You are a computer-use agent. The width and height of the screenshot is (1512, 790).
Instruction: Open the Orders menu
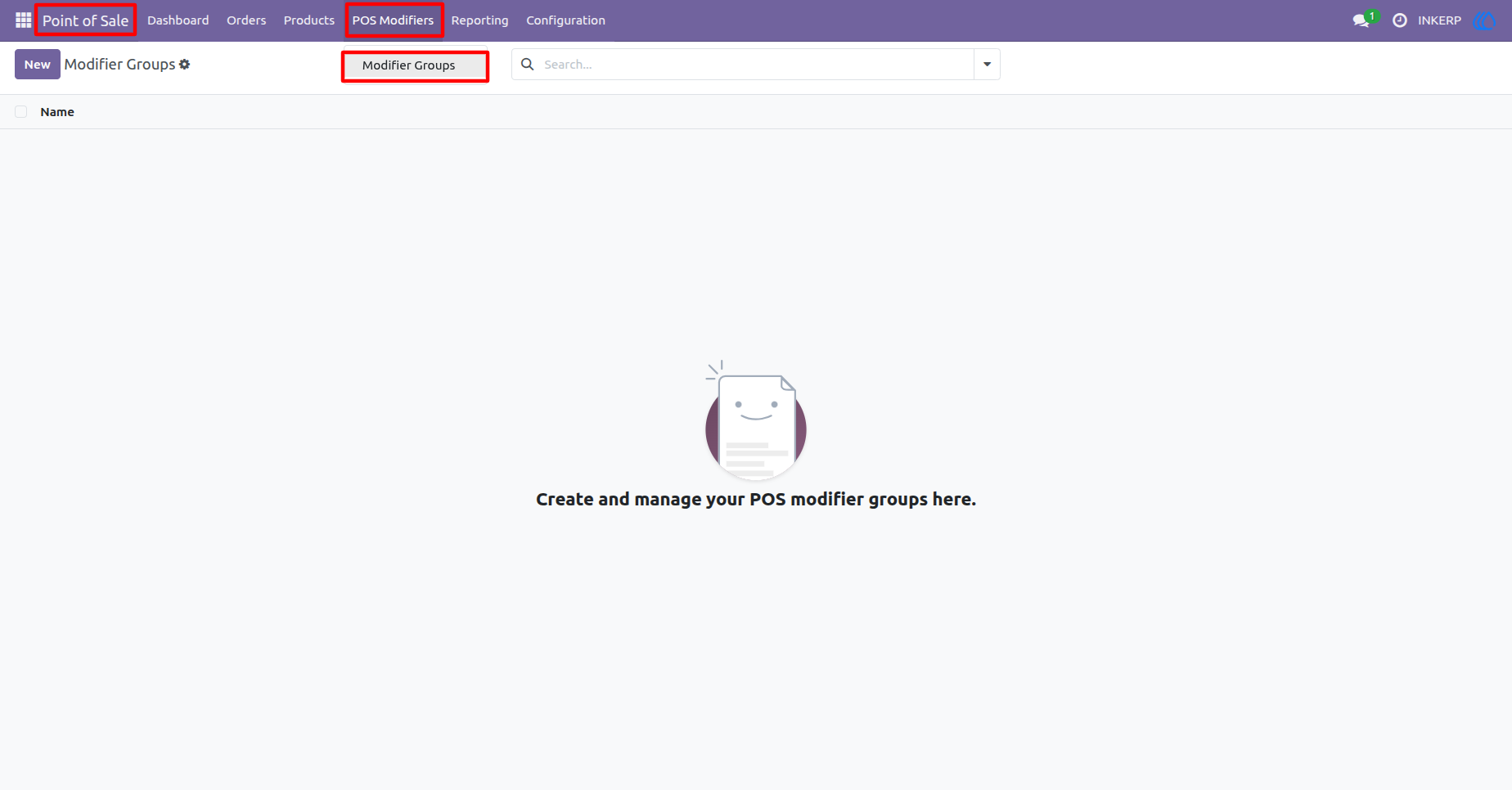(x=246, y=20)
